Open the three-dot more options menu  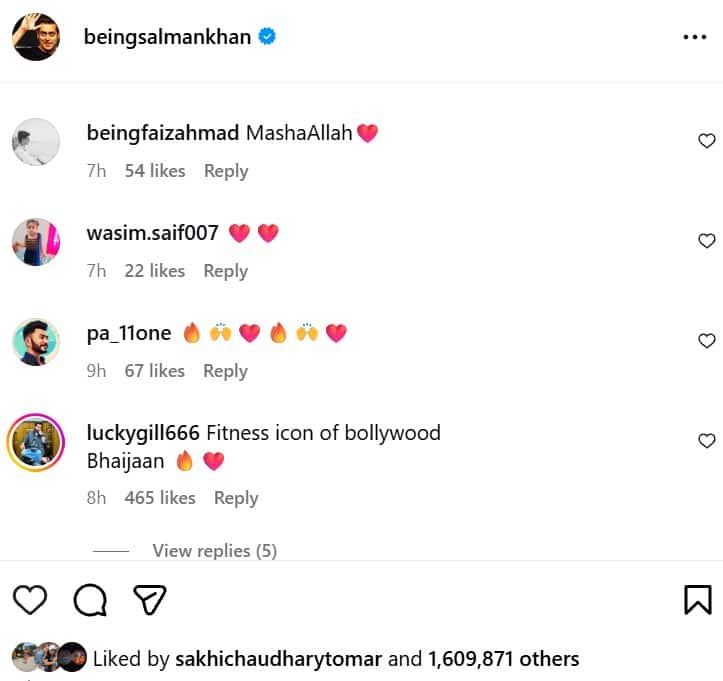(x=694, y=37)
